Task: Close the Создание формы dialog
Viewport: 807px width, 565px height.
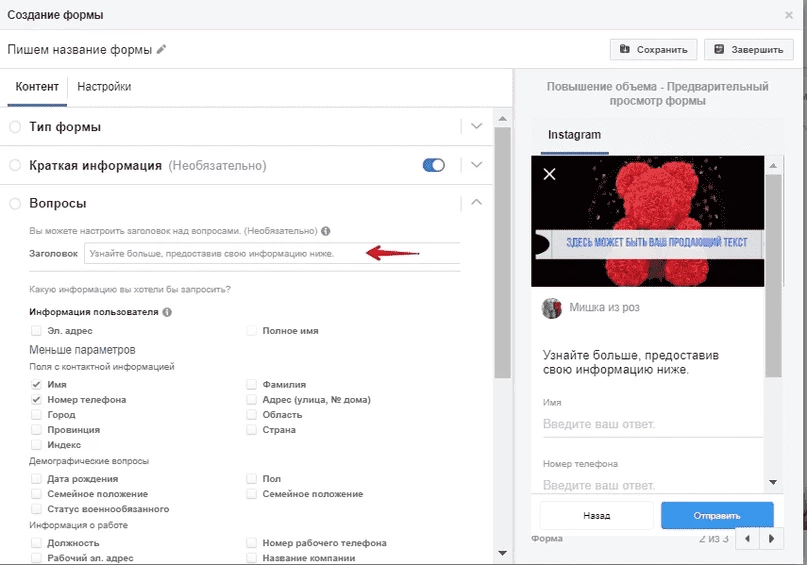Action: 788,15
